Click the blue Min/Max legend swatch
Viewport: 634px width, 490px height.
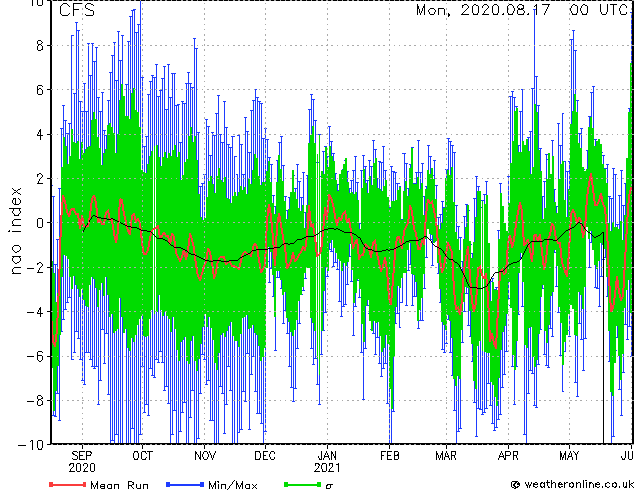click(x=185, y=484)
